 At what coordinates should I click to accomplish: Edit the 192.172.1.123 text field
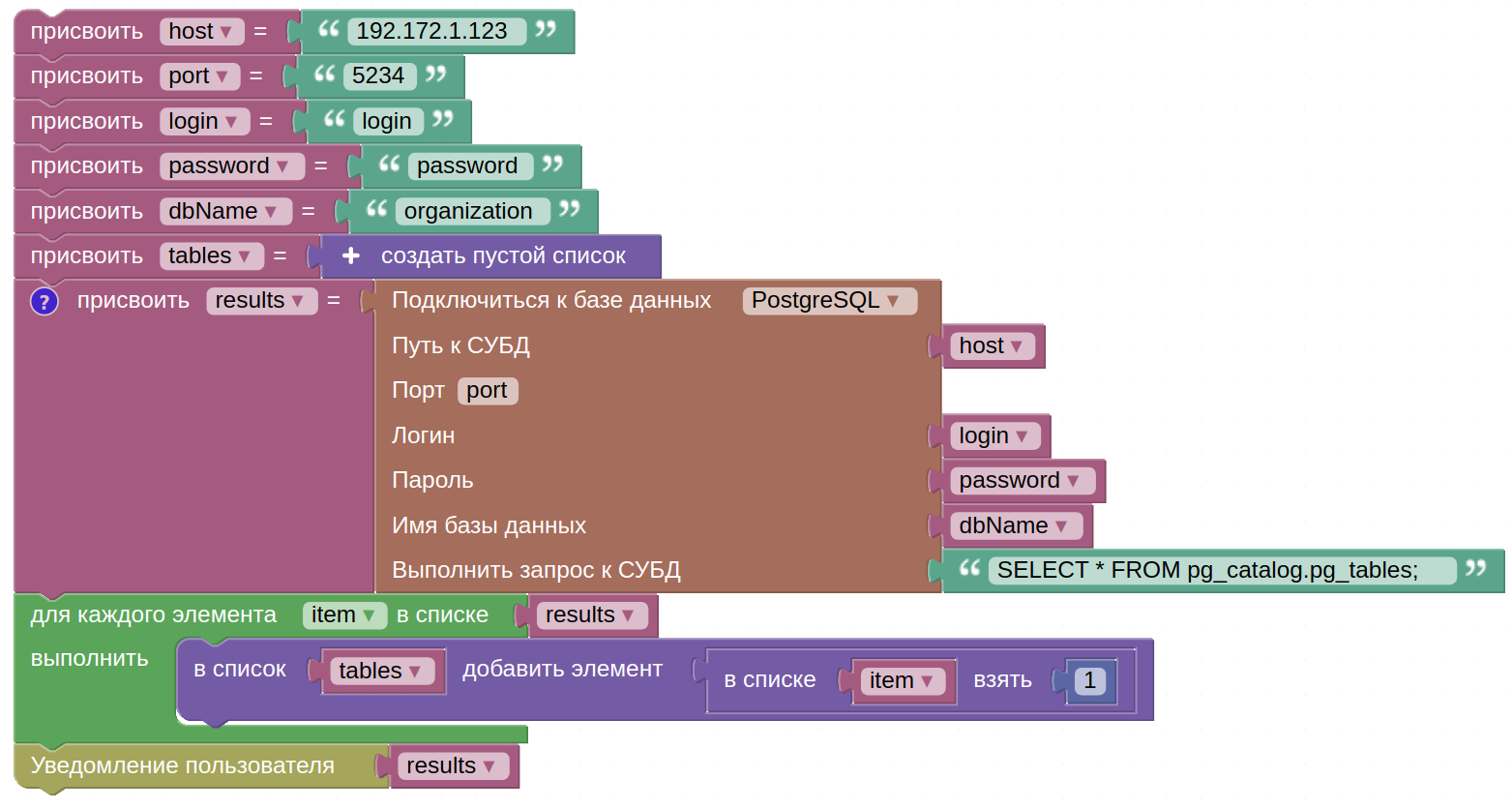tap(436, 32)
